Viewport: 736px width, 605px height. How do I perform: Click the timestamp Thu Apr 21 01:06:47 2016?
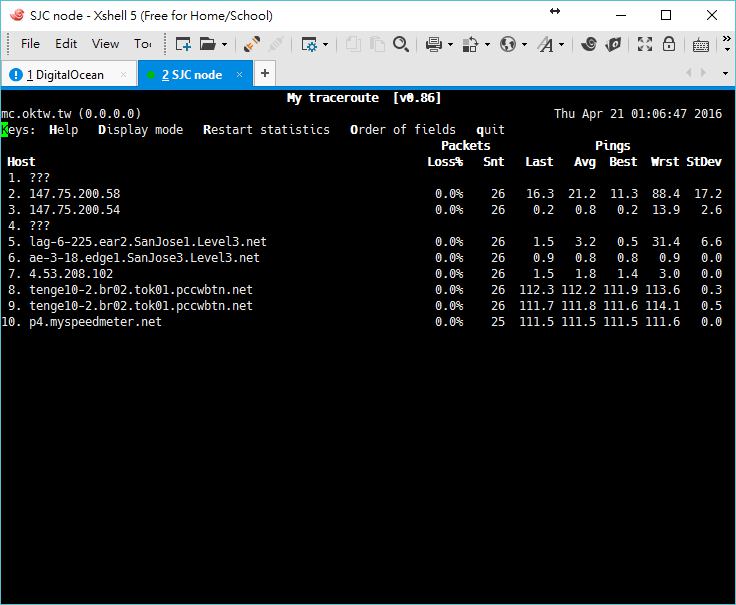point(638,114)
